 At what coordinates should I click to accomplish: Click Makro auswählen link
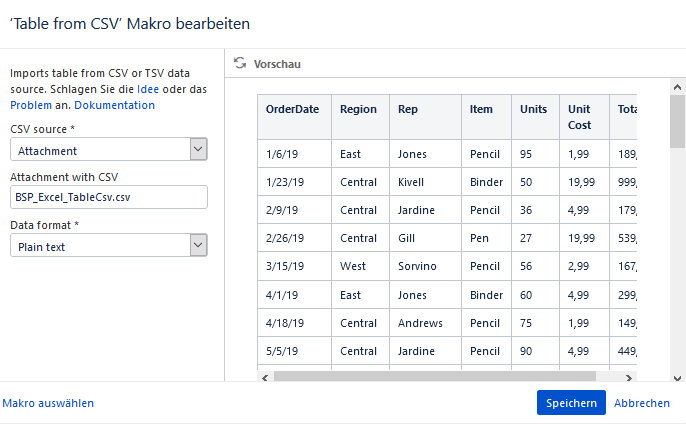[x=48, y=403]
